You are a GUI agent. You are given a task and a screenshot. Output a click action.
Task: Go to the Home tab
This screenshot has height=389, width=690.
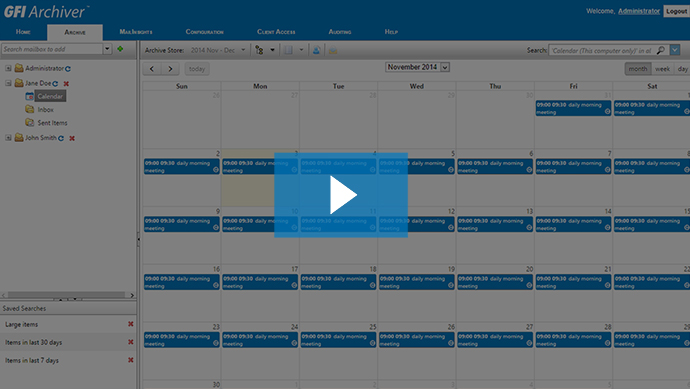23,32
